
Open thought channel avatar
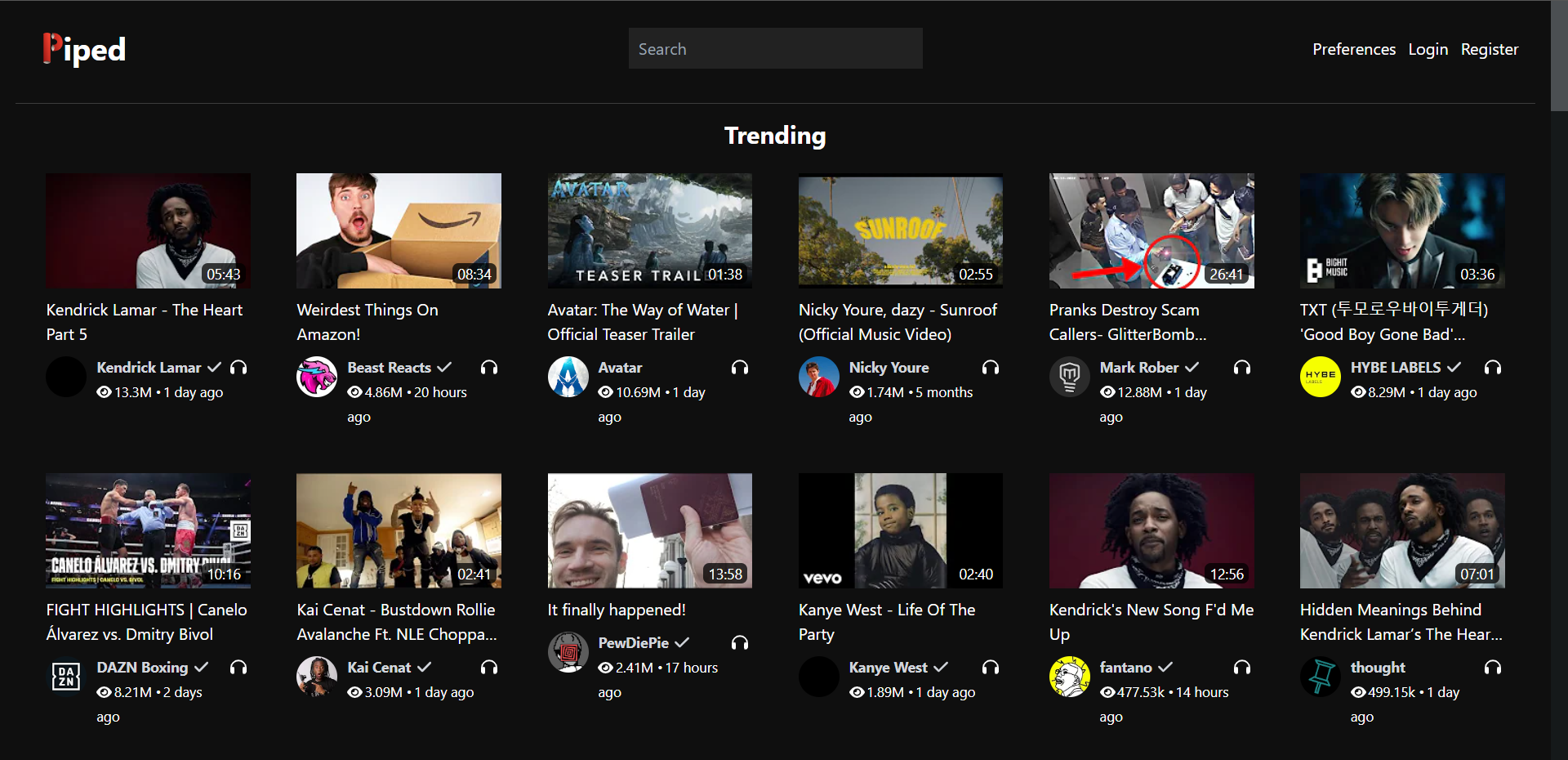click(1321, 677)
